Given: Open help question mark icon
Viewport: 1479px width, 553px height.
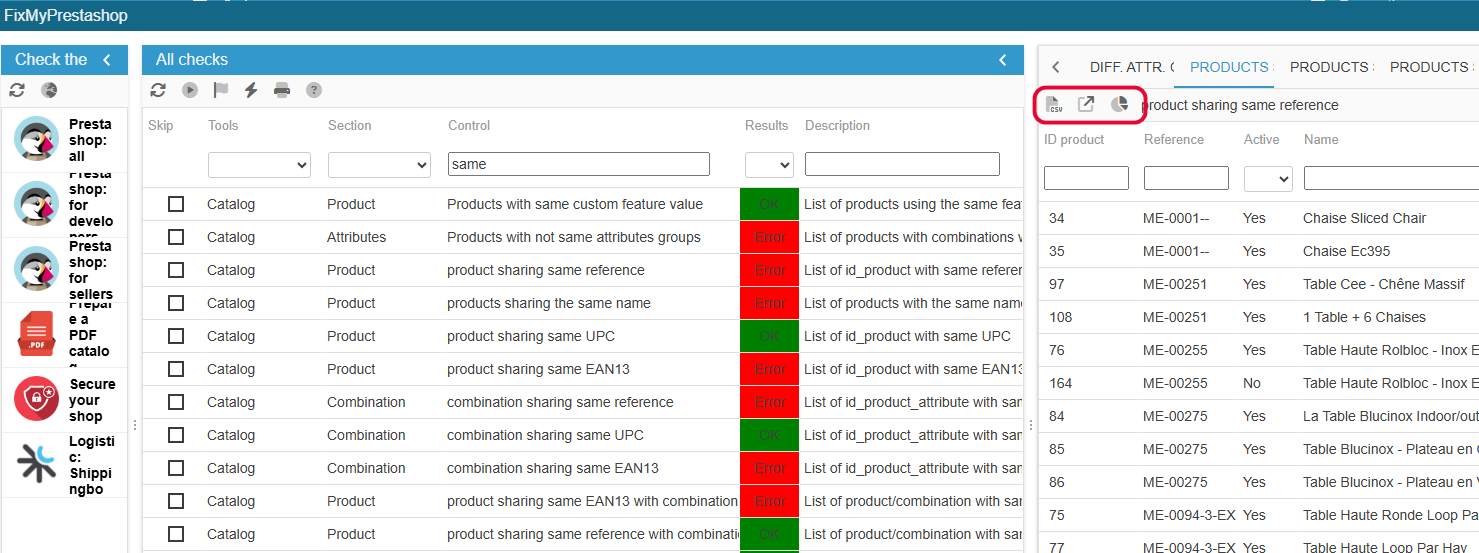Looking at the screenshot, I should (314, 90).
